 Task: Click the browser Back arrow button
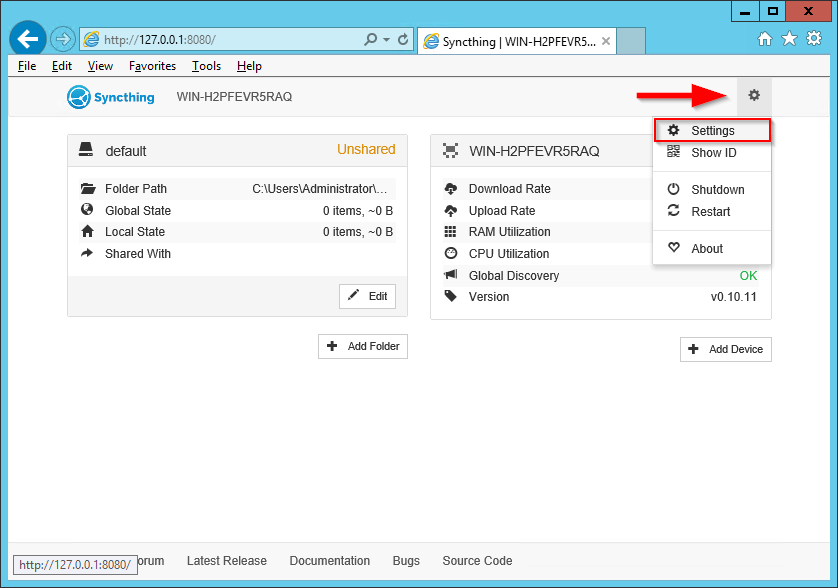28,39
